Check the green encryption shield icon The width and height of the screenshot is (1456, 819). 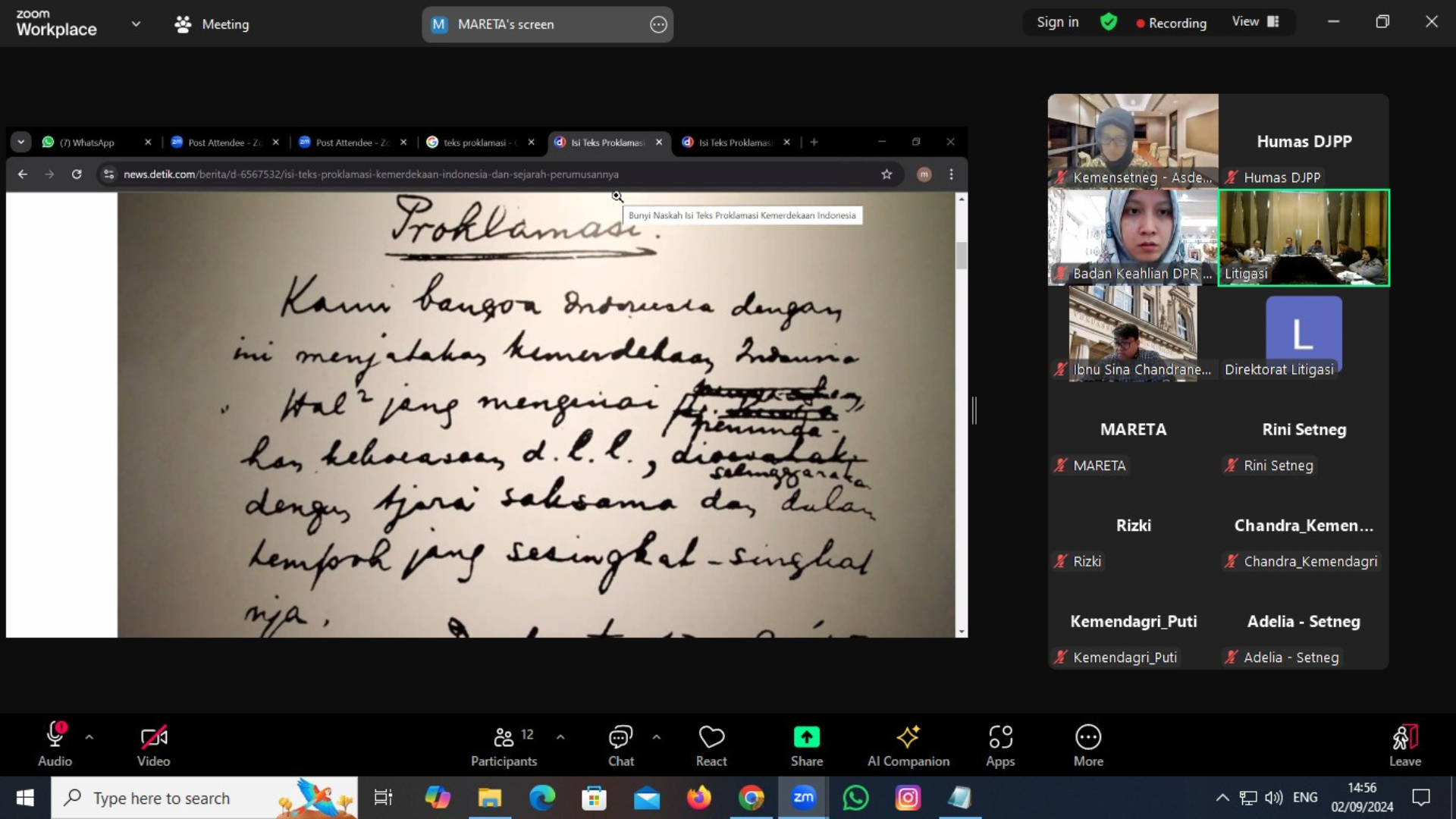1109,22
